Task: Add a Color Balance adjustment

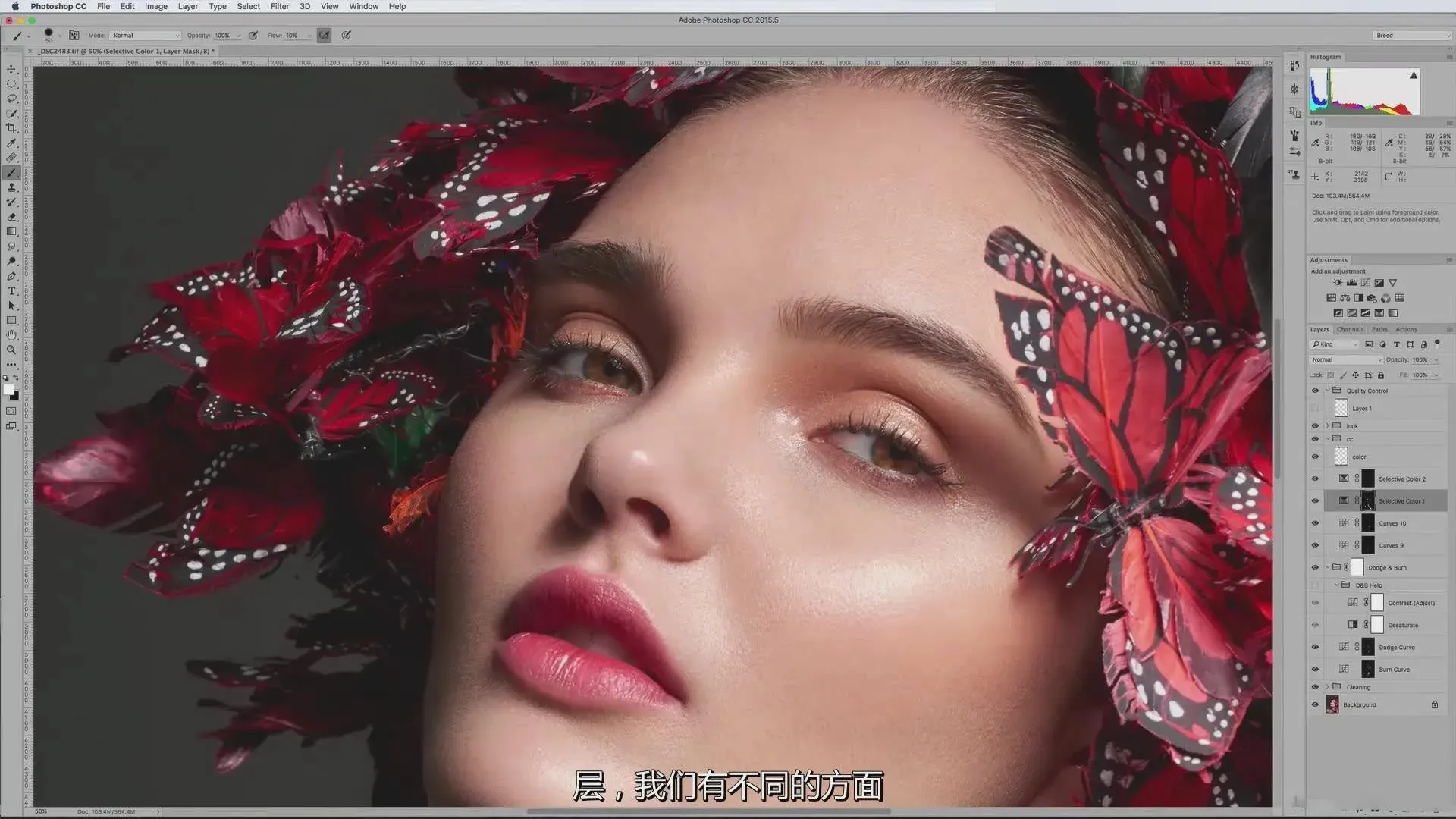Action: tap(1345, 298)
